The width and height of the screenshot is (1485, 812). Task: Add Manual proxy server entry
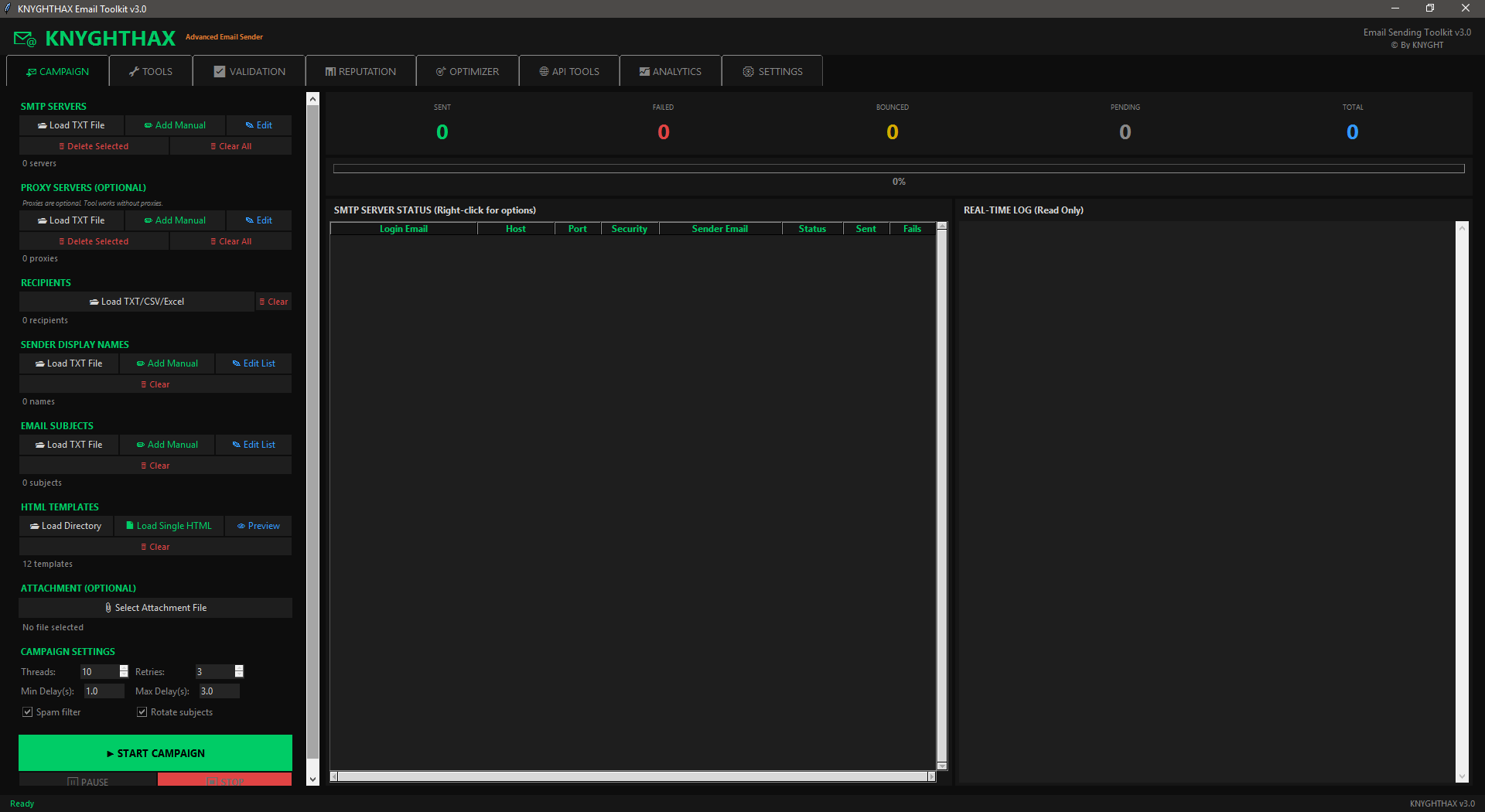point(175,220)
